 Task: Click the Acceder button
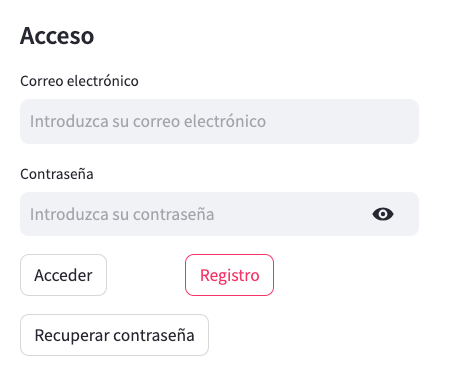point(63,275)
